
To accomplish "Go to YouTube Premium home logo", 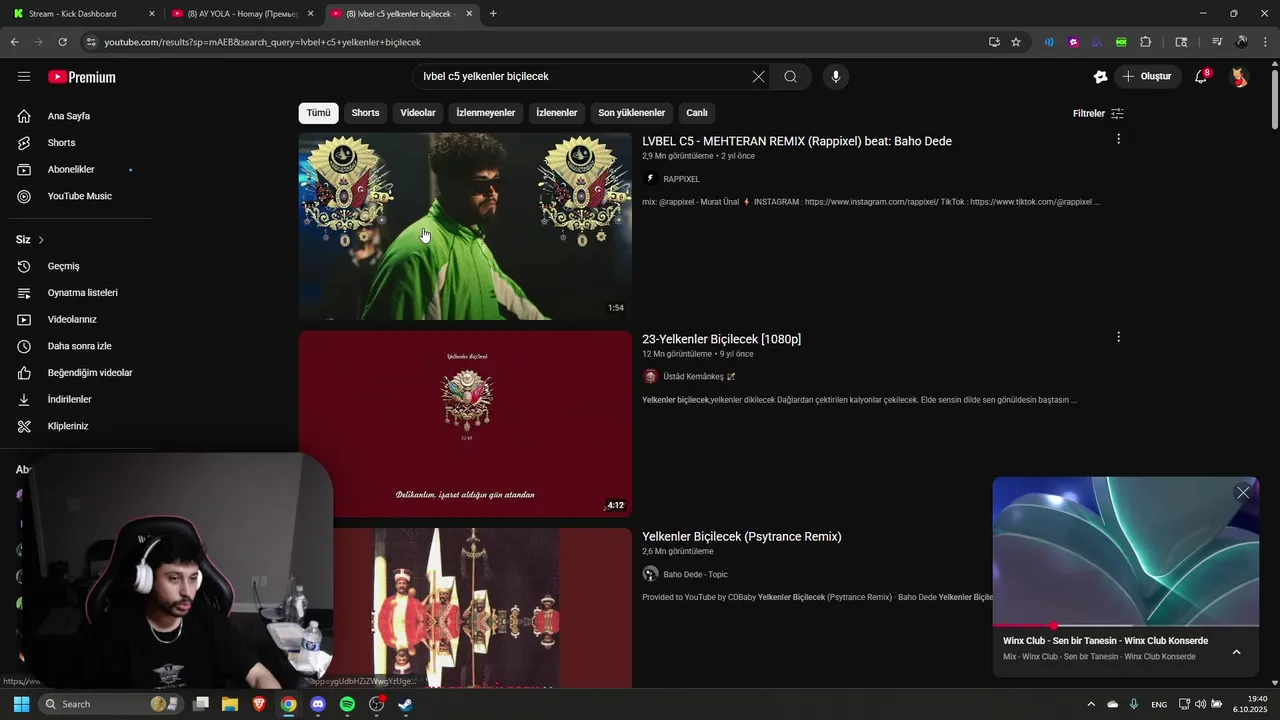I will 82,77.
